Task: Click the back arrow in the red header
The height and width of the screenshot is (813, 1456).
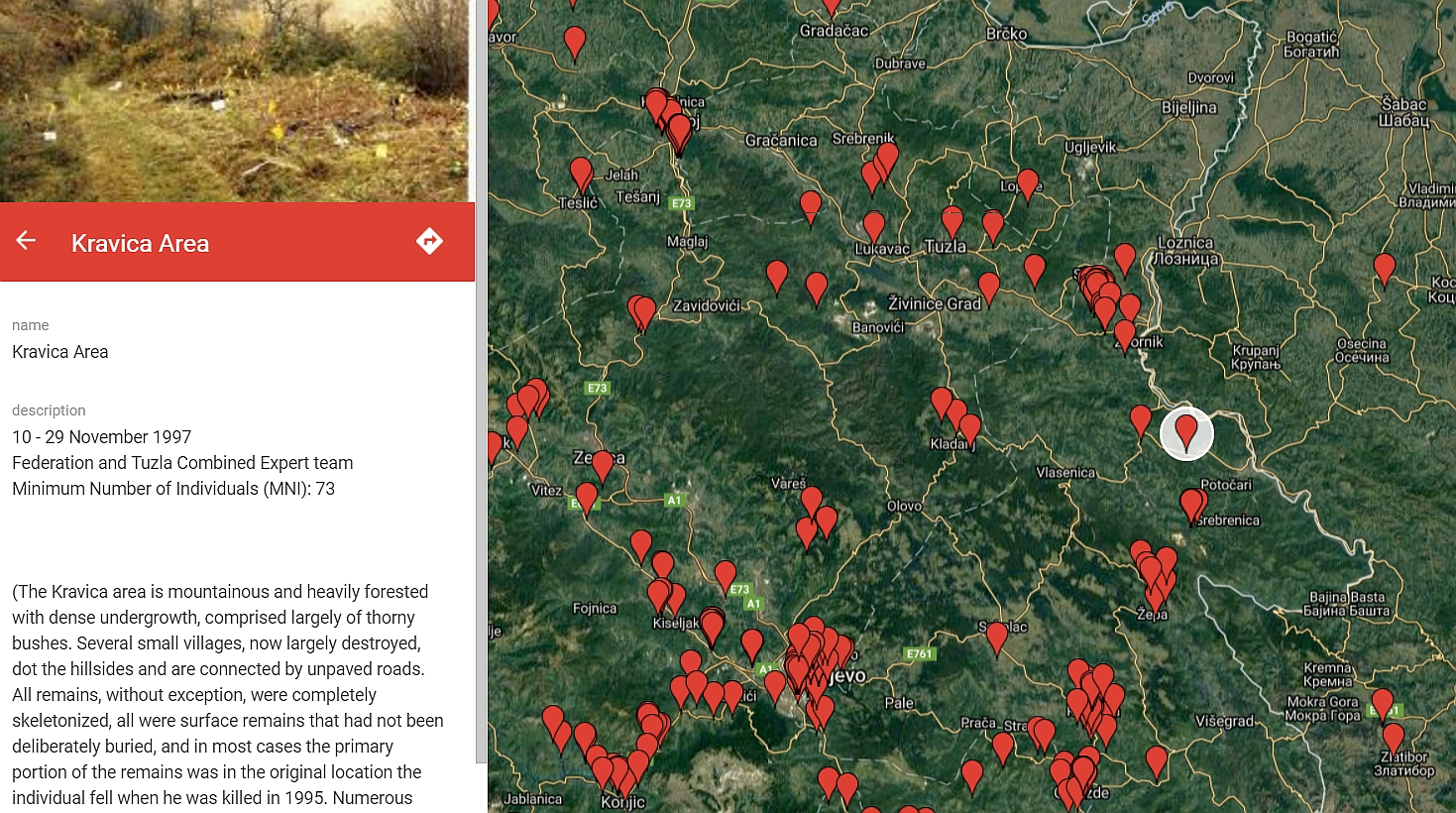Action: 26,241
